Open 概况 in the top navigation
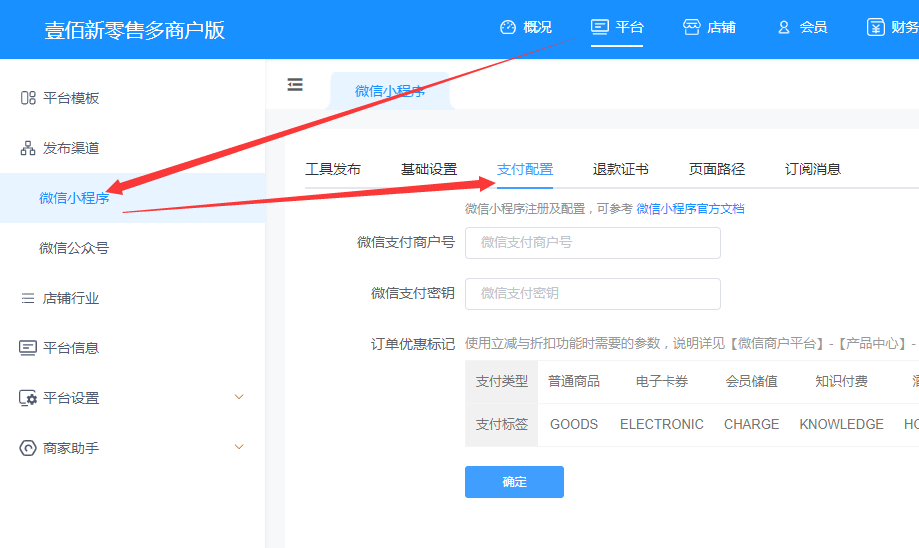 (x=537, y=27)
